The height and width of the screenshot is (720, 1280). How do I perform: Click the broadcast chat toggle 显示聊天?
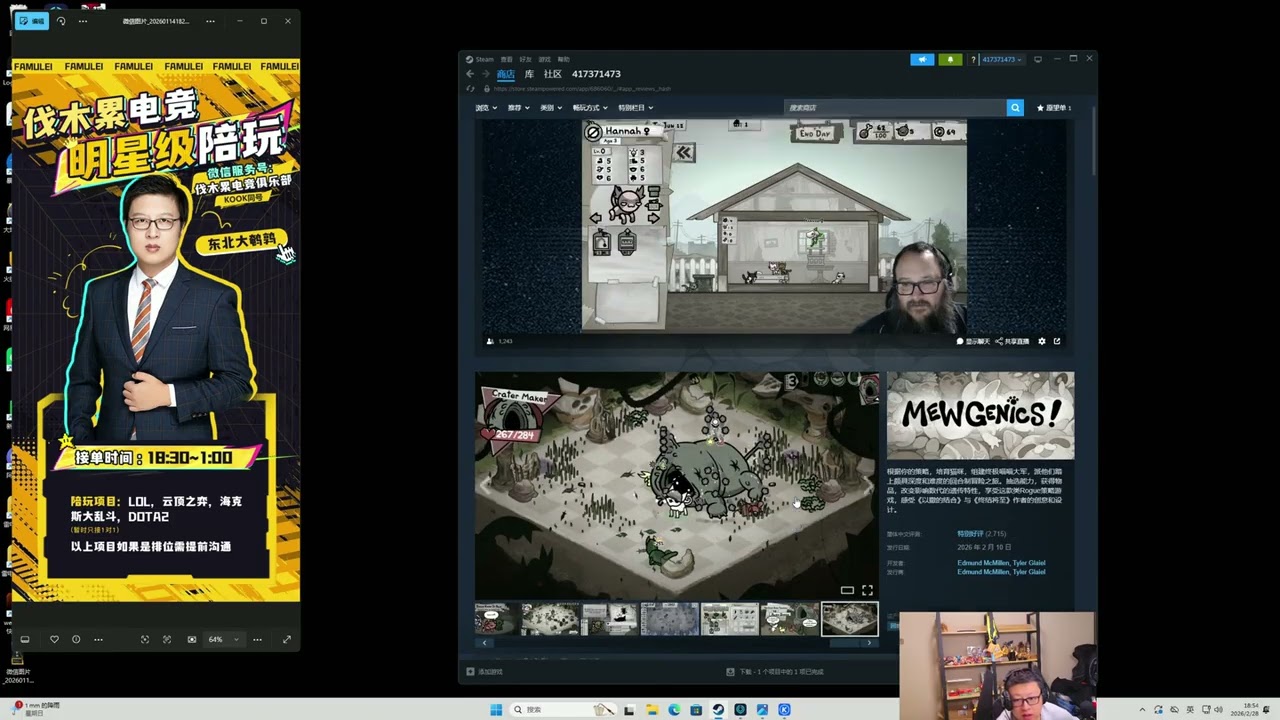[973, 341]
